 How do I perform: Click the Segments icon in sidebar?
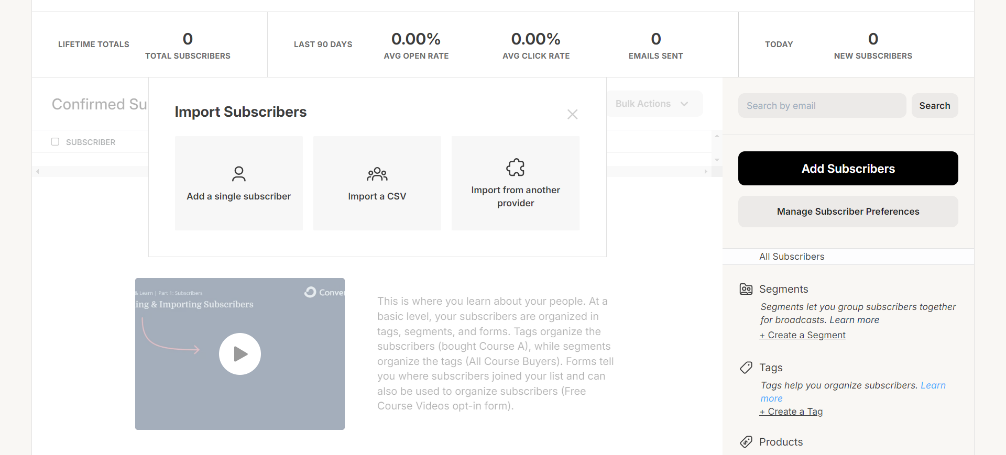tap(746, 289)
